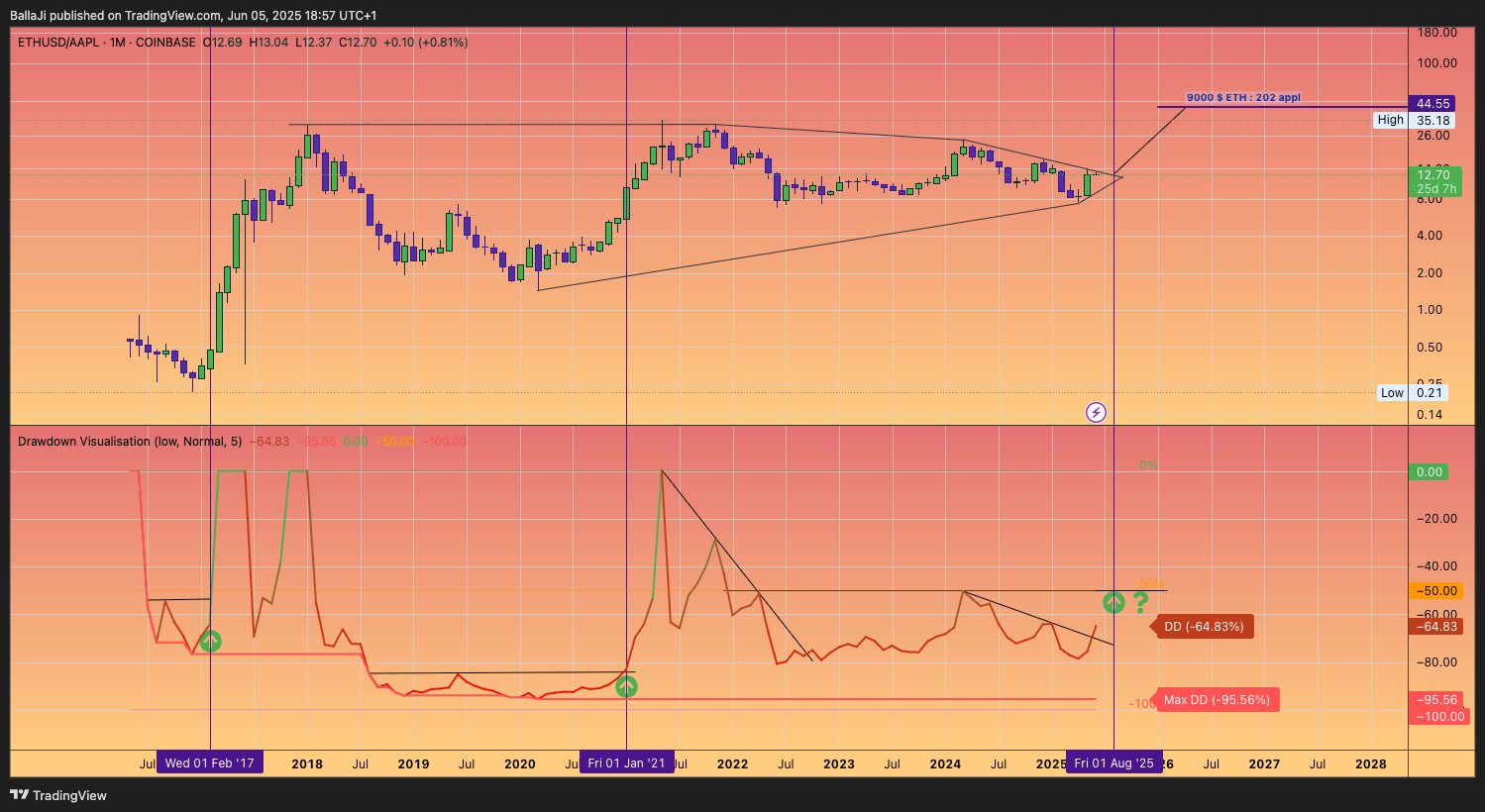
Task: Click the 2.00 price axis label
Action: pos(1430,273)
